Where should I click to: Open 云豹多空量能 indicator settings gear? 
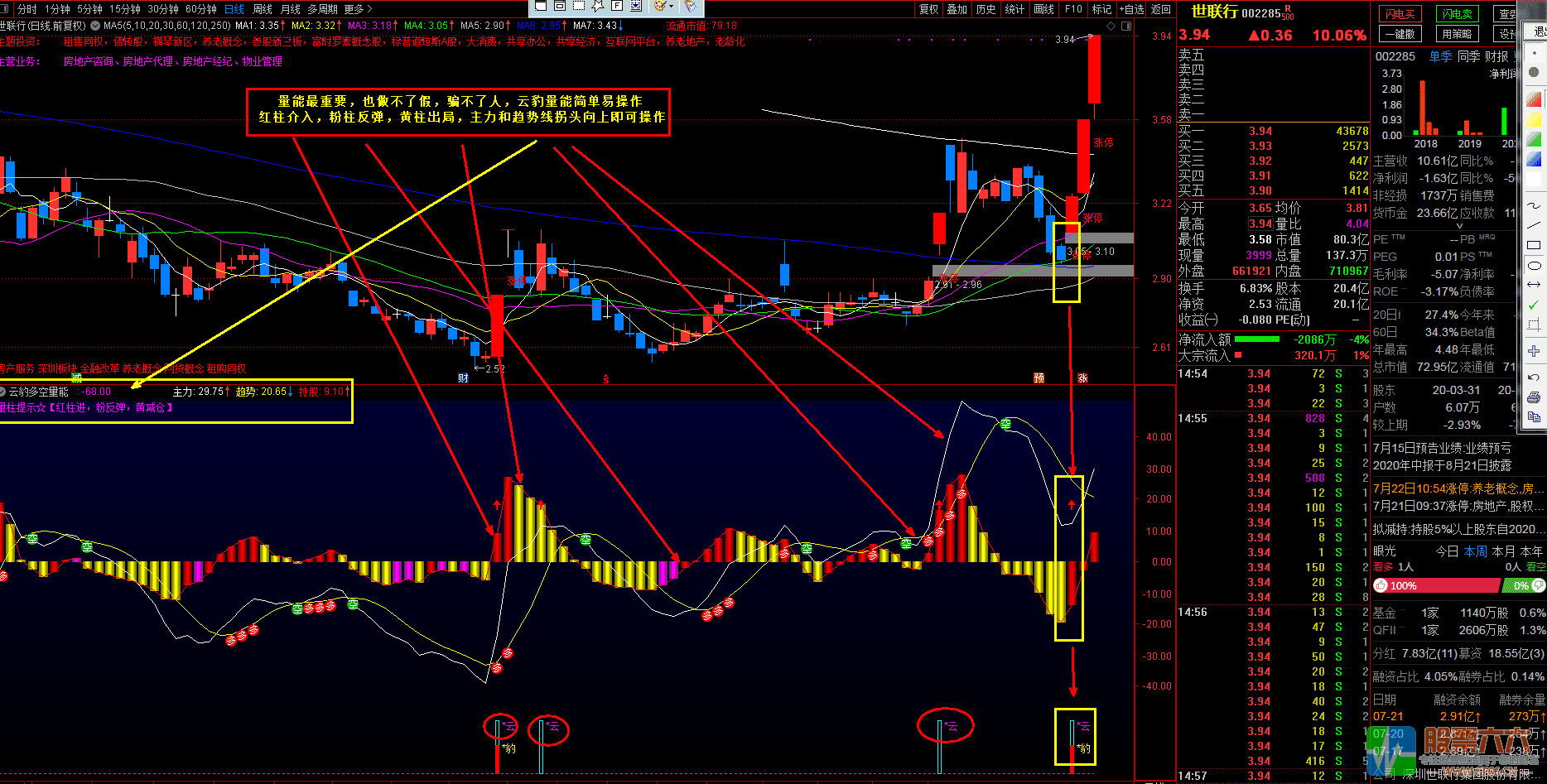2,392
